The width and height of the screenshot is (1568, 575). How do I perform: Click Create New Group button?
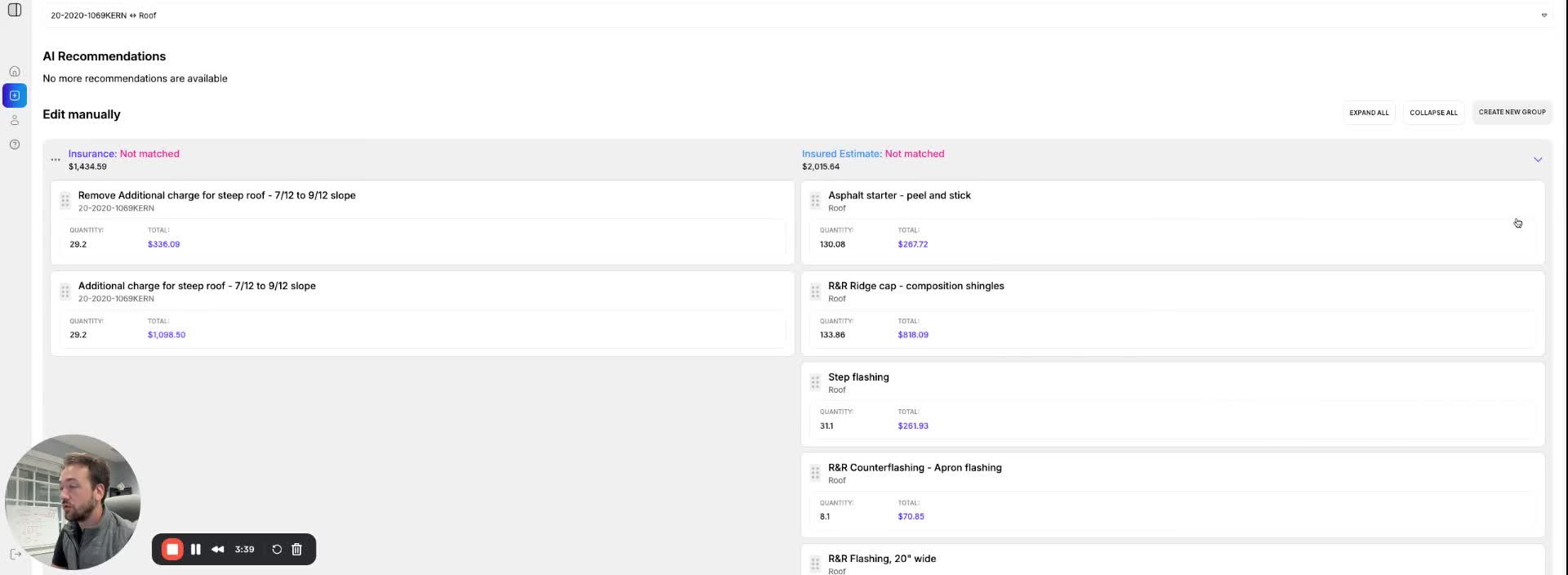pyautogui.click(x=1512, y=112)
